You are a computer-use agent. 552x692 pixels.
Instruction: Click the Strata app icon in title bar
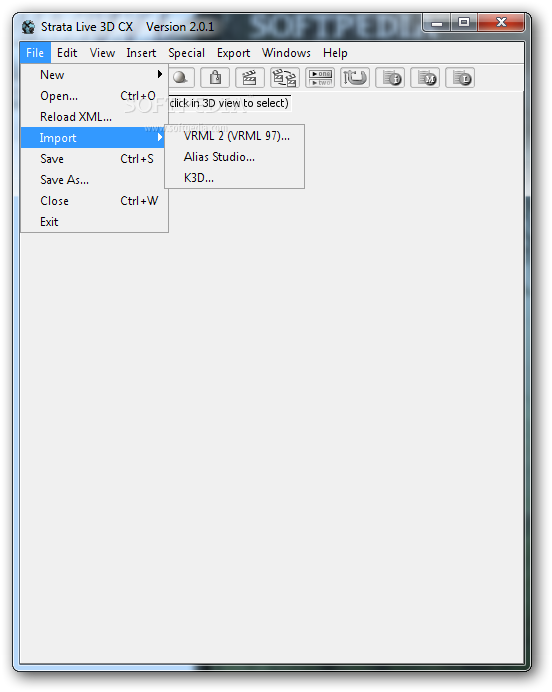(28, 27)
